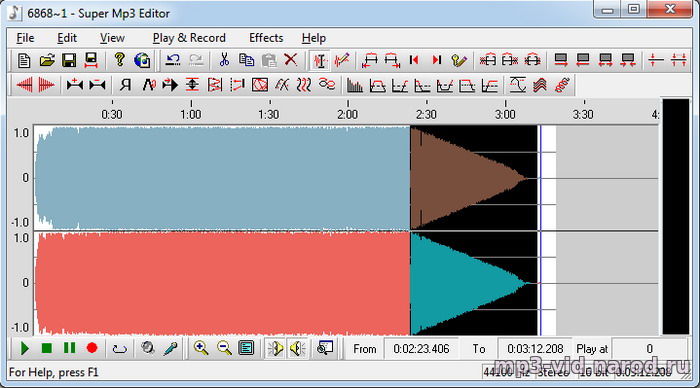The height and width of the screenshot is (388, 700).
Task: Click the 'For Help, press F1' status text
Action: pos(54,372)
